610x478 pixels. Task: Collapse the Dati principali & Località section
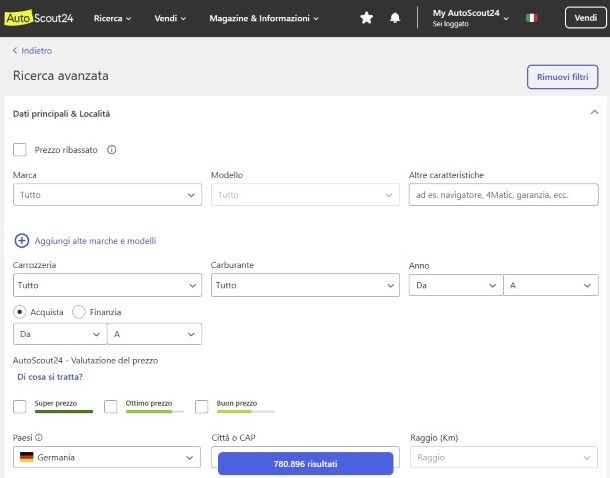click(x=594, y=113)
